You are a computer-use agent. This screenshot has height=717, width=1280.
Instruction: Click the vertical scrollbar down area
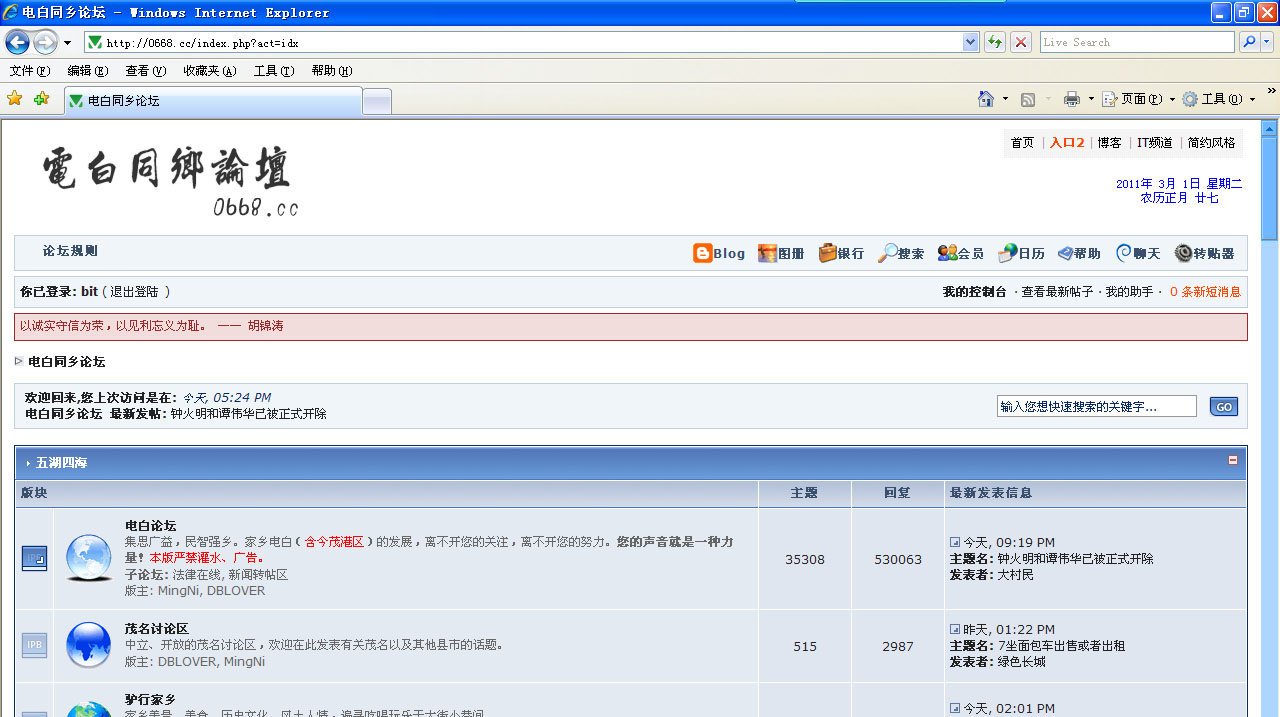tap(1269, 500)
